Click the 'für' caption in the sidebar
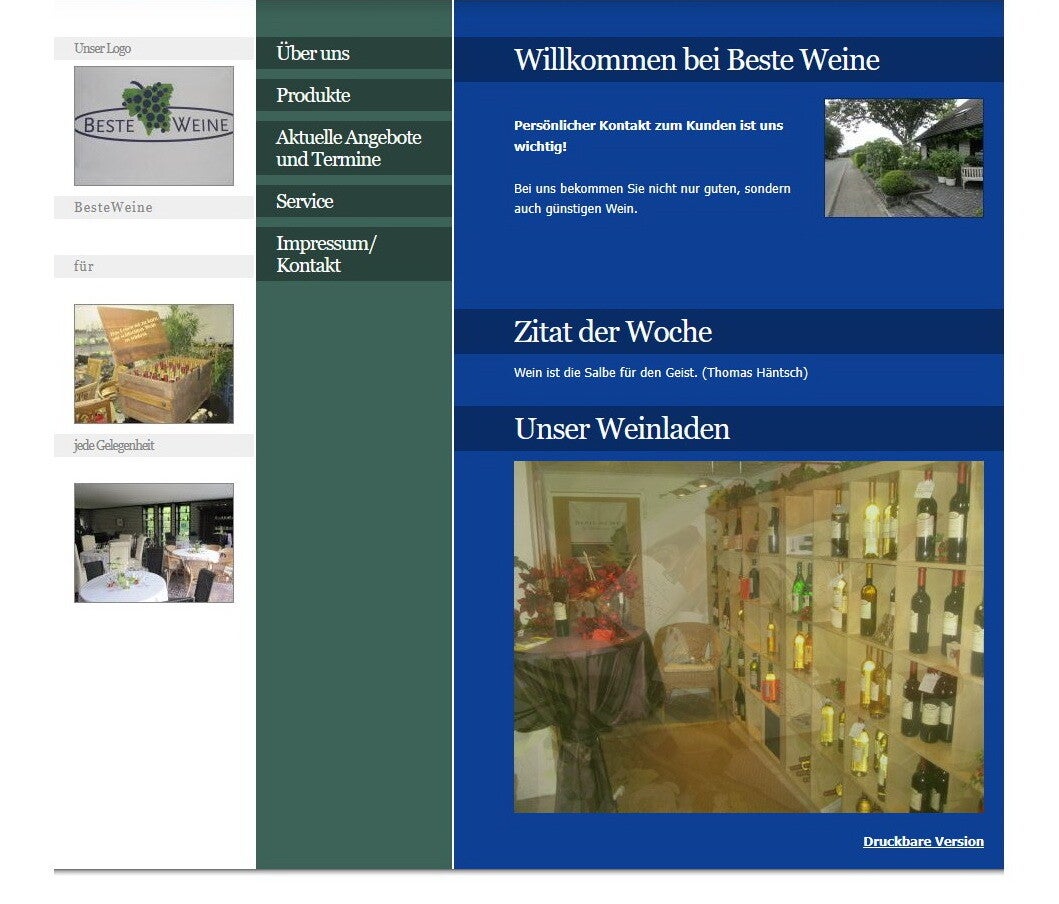The image size is (1059, 904). (84, 266)
